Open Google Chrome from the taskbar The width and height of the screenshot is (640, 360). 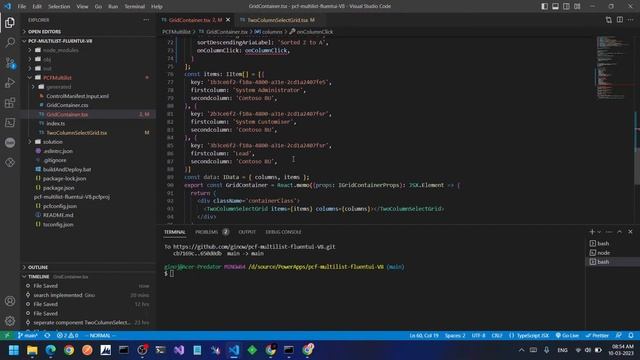pos(69,350)
